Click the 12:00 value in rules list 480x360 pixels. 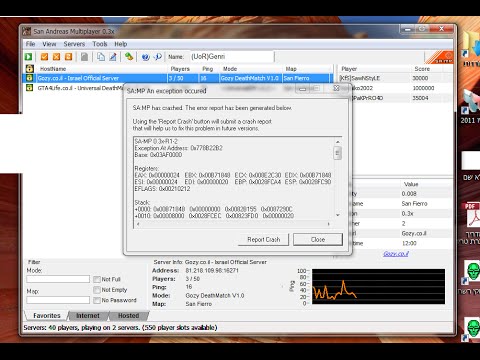tap(409, 243)
